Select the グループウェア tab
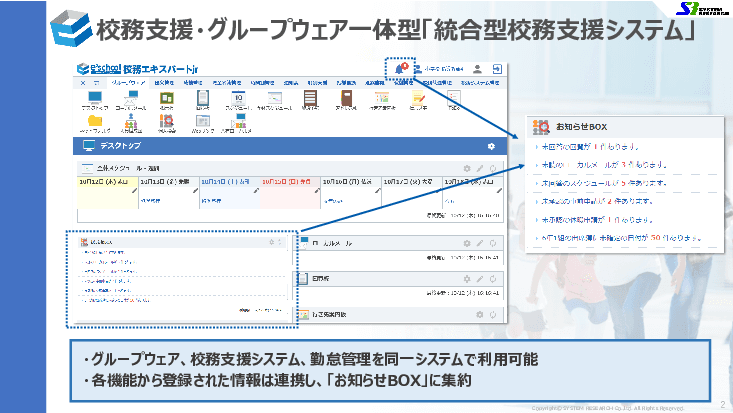 (x=128, y=83)
